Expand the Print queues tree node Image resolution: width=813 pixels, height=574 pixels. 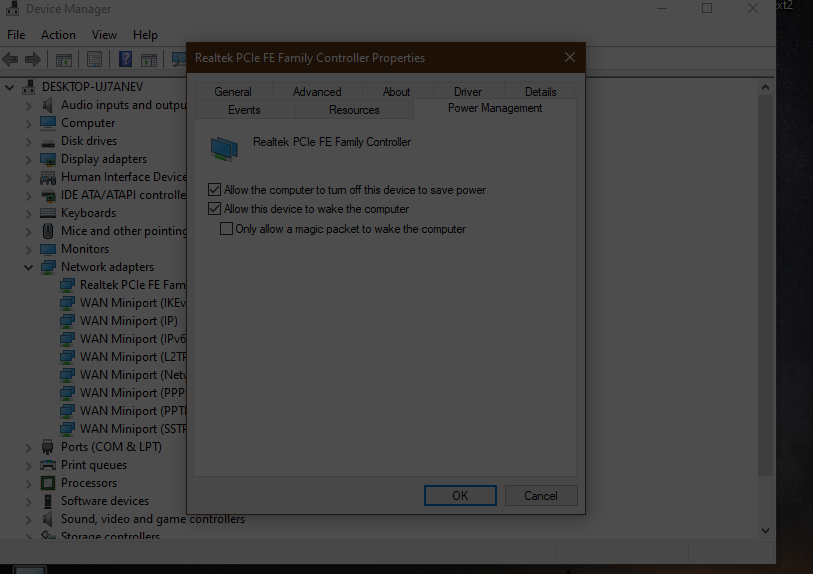click(29, 466)
